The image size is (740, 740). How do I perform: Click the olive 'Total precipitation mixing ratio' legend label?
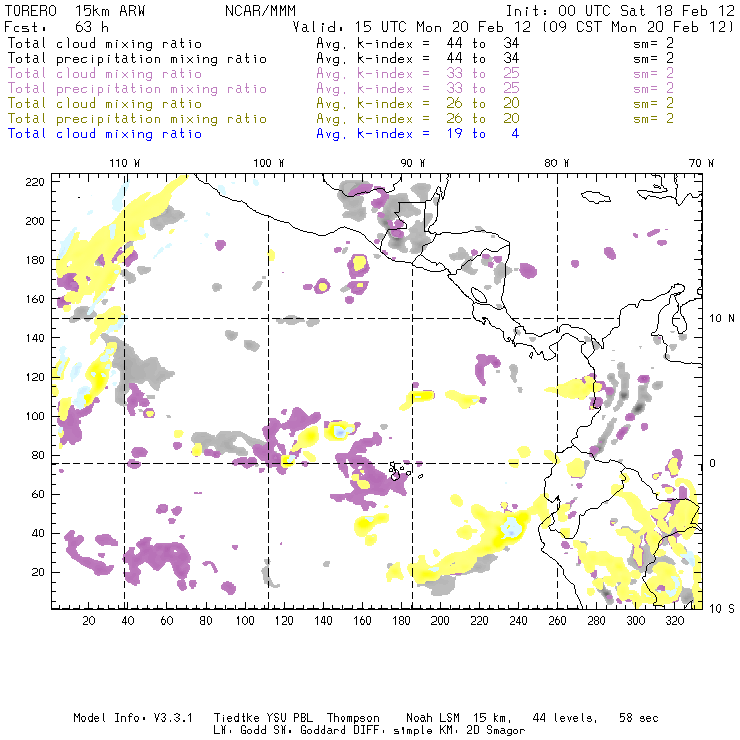pyautogui.click(x=137, y=118)
